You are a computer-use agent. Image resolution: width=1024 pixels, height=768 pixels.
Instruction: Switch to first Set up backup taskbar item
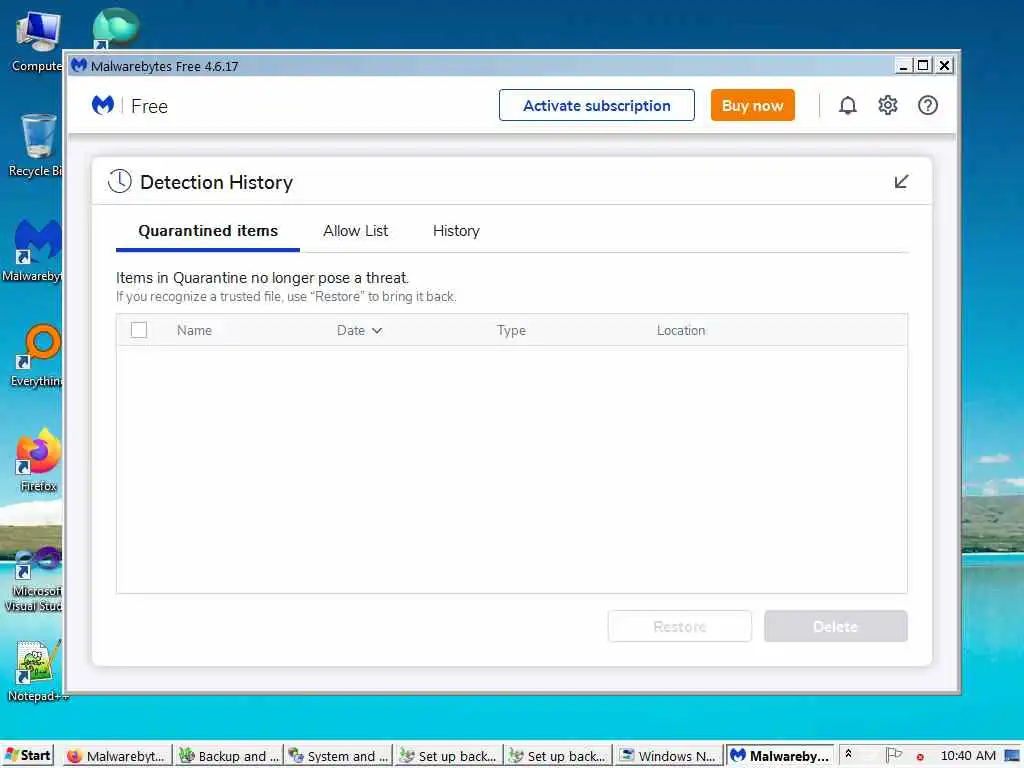click(x=449, y=756)
